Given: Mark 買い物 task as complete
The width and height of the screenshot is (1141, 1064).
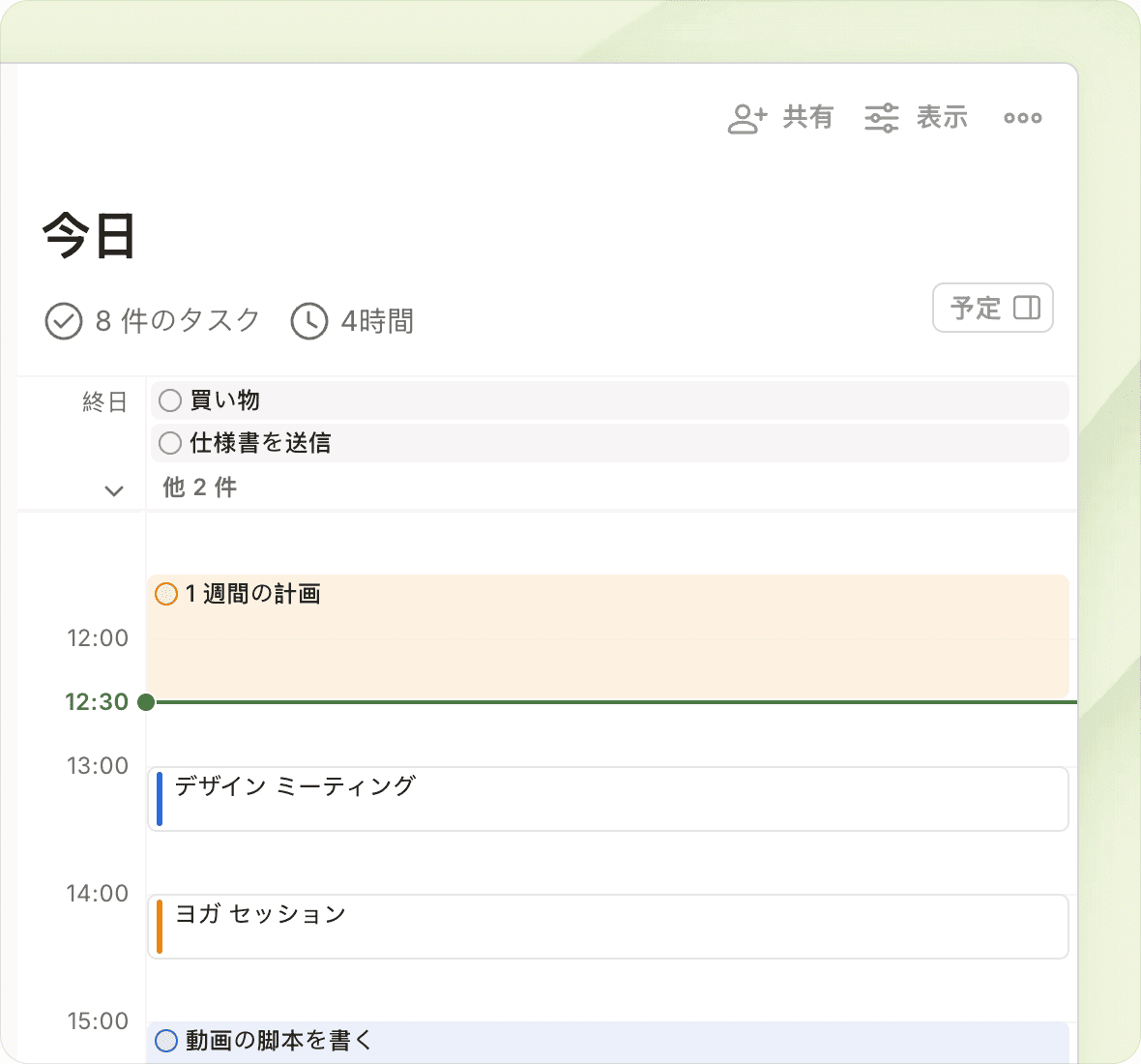Looking at the screenshot, I should [x=170, y=400].
